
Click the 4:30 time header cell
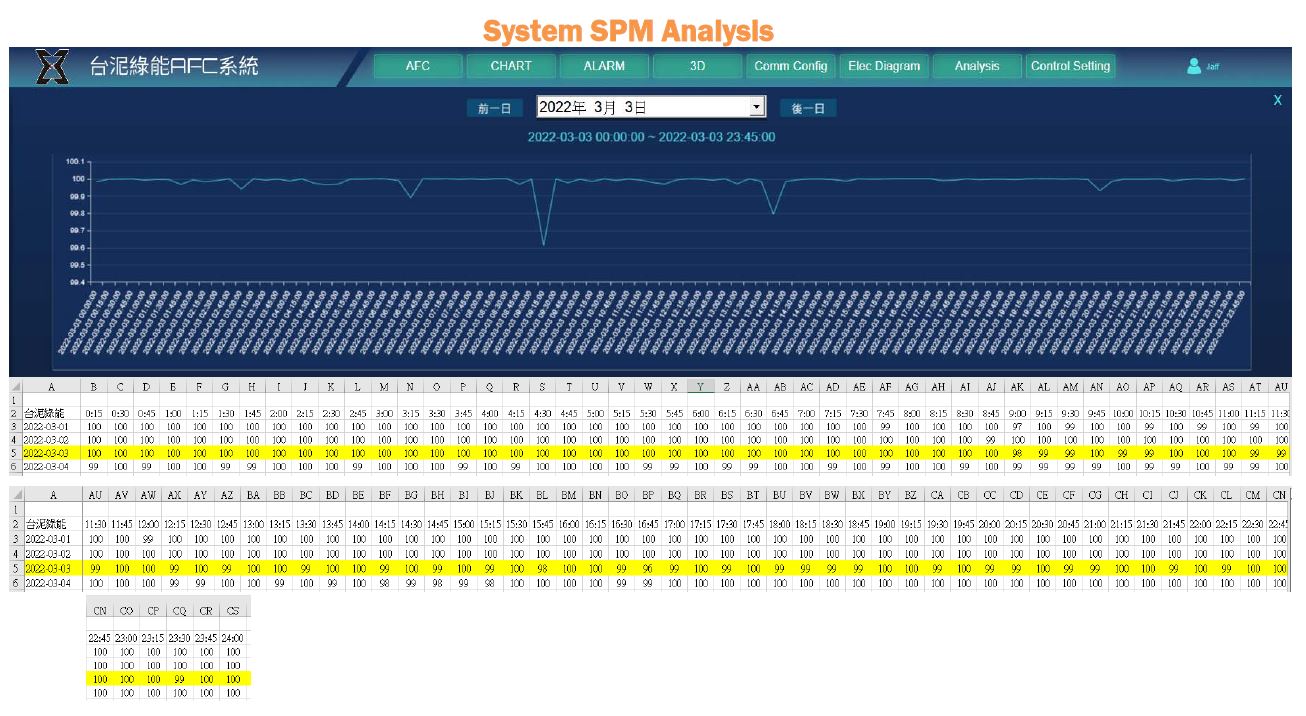click(542, 414)
